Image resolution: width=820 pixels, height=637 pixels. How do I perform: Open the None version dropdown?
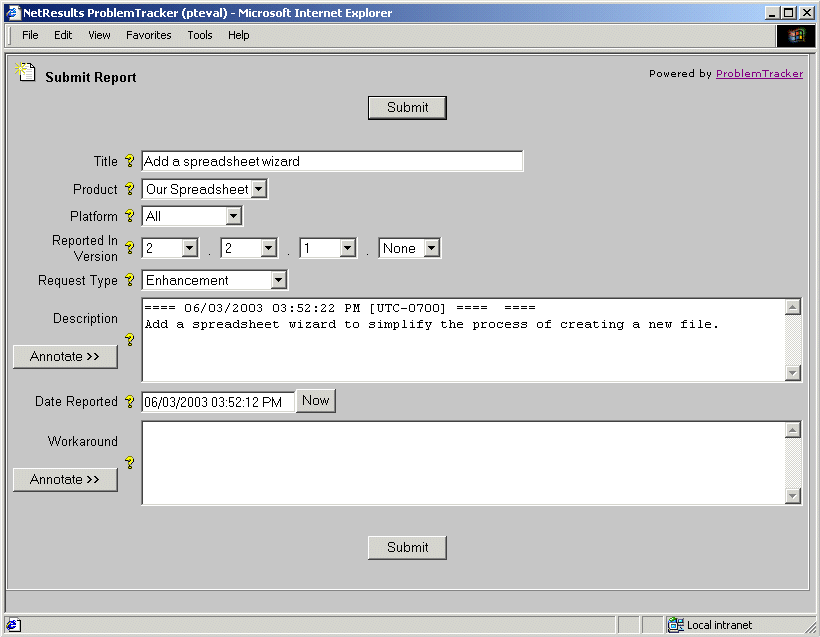click(x=431, y=248)
